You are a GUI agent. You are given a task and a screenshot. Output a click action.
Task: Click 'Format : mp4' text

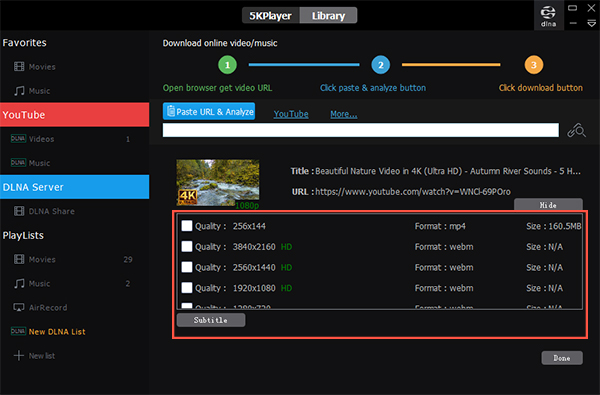click(x=440, y=226)
